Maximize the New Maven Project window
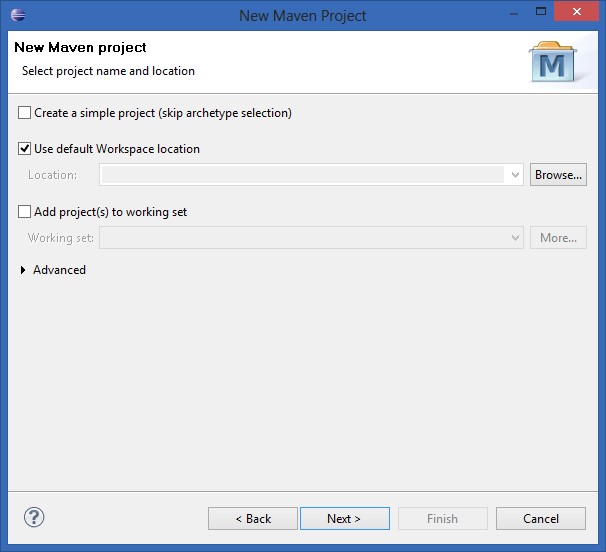 click(541, 12)
